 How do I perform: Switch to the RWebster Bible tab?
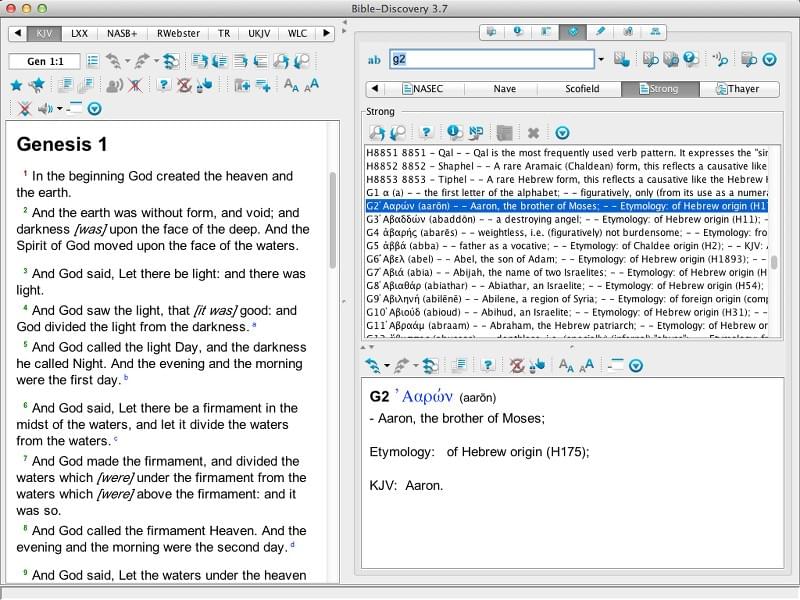[178, 34]
